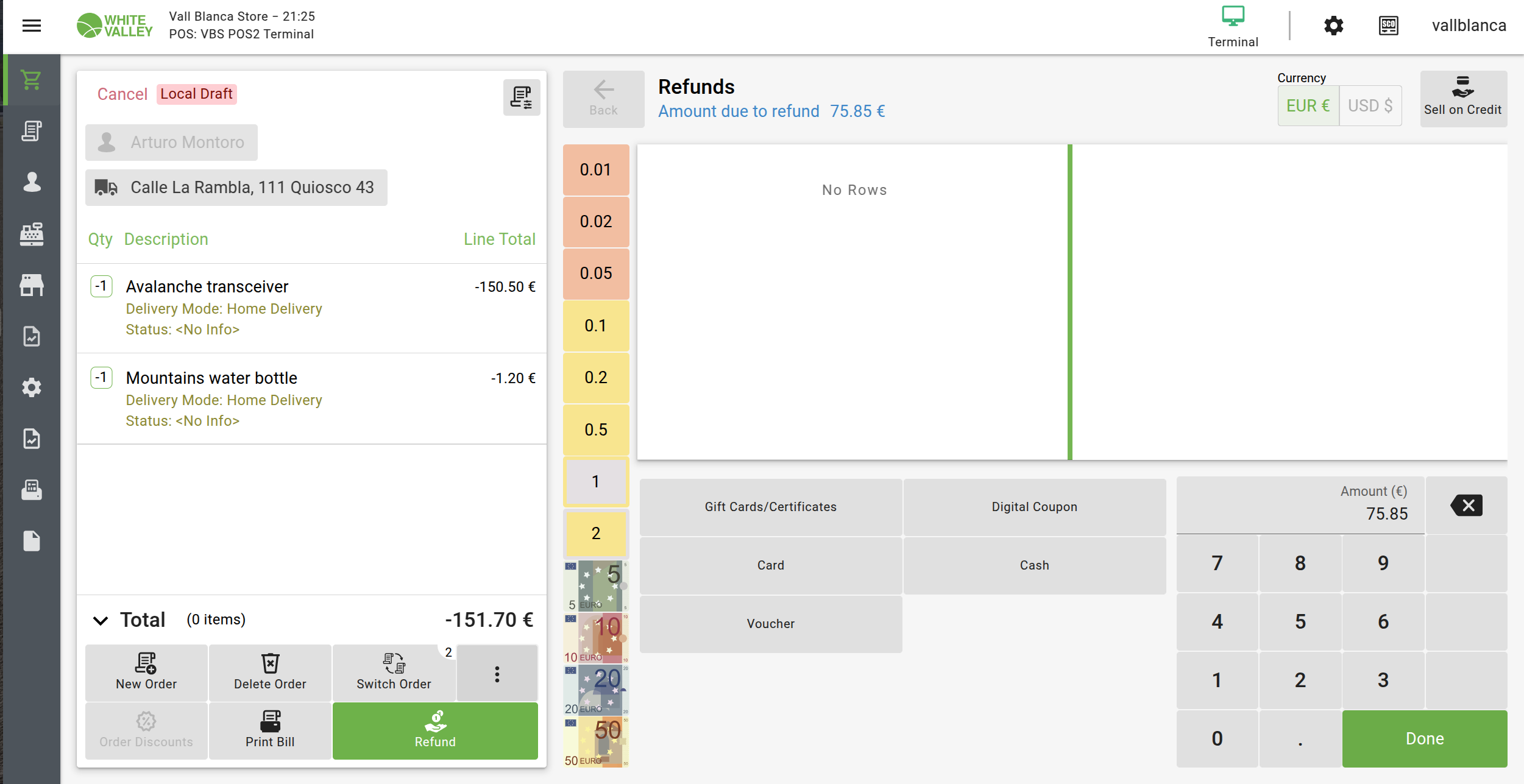1524x784 pixels.
Task: Click the shopping cart sidebar icon
Action: click(x=32, y=80)
